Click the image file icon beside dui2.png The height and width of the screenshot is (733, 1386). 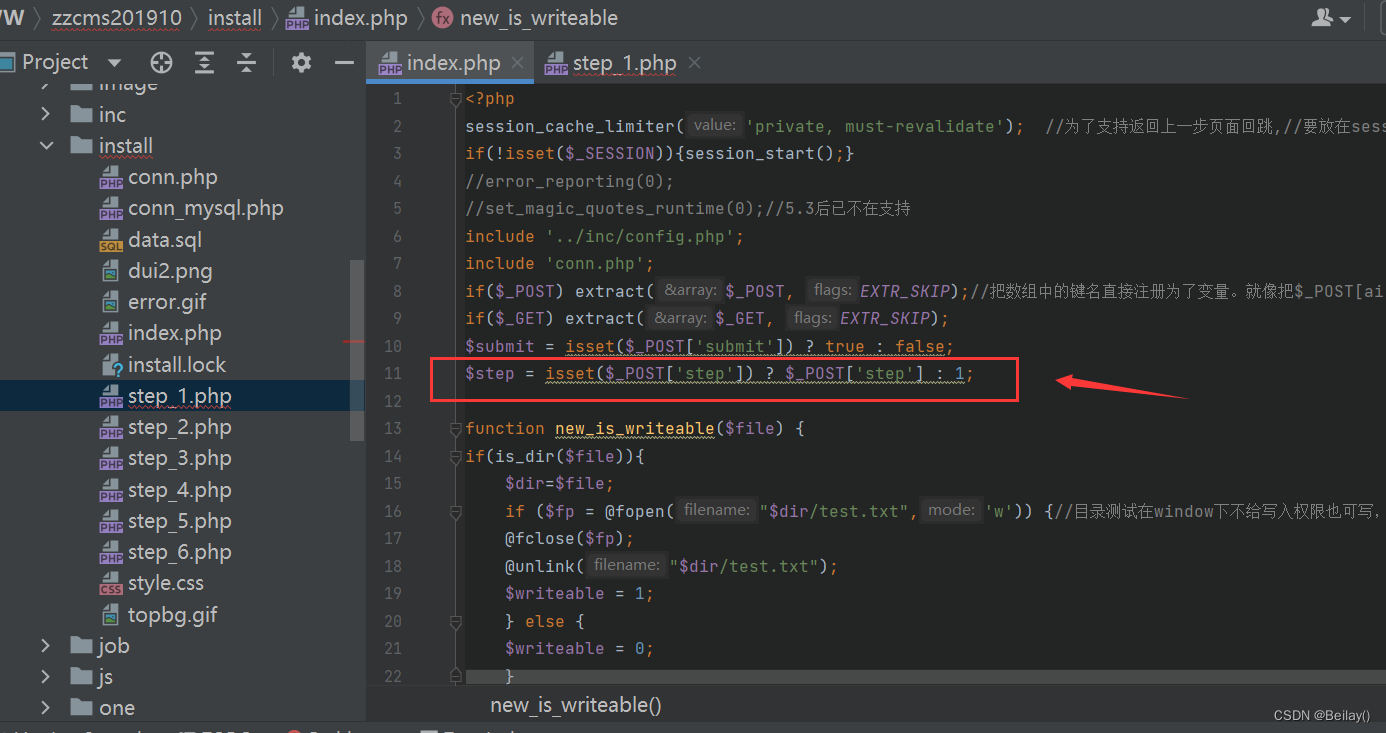click(x=111, y=272)
